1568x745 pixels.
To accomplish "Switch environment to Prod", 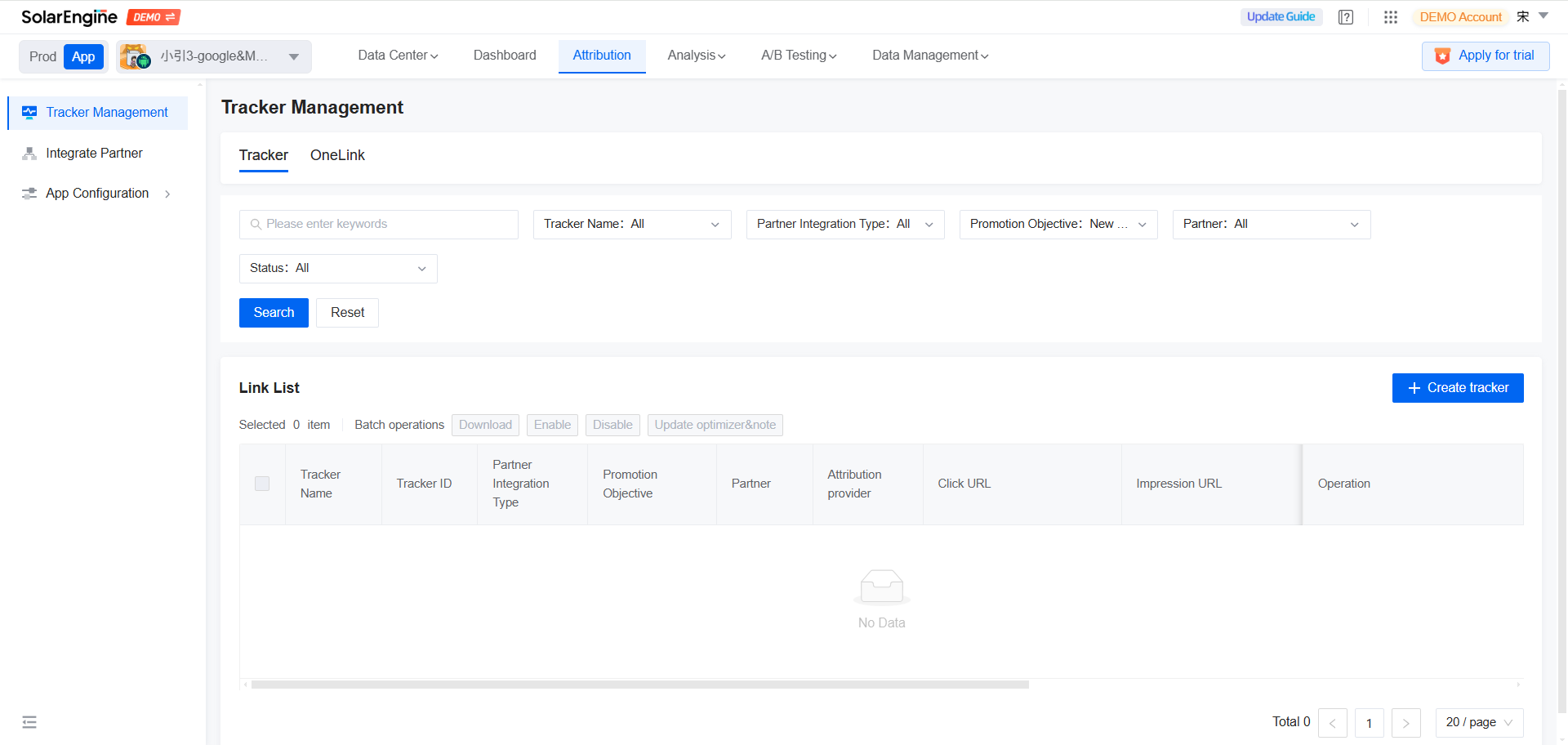I will pyautogui.click(x=42, y=56).
